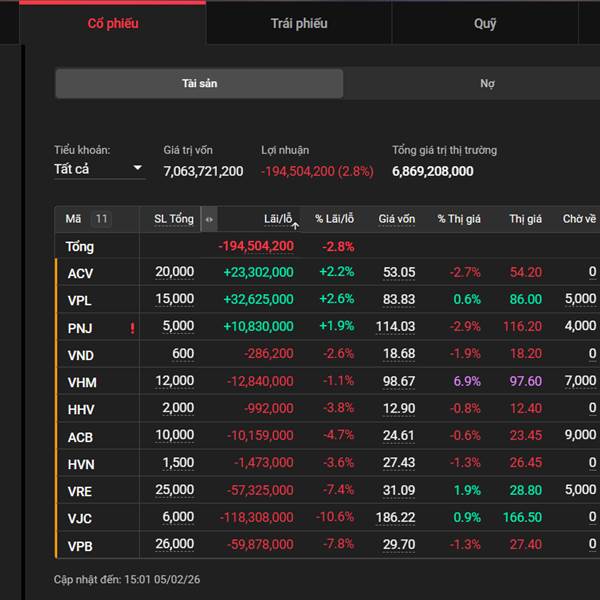Click the red warning icon beside PNJ
Viewport: 600px width, 600px height.
(x=132, y=327)
